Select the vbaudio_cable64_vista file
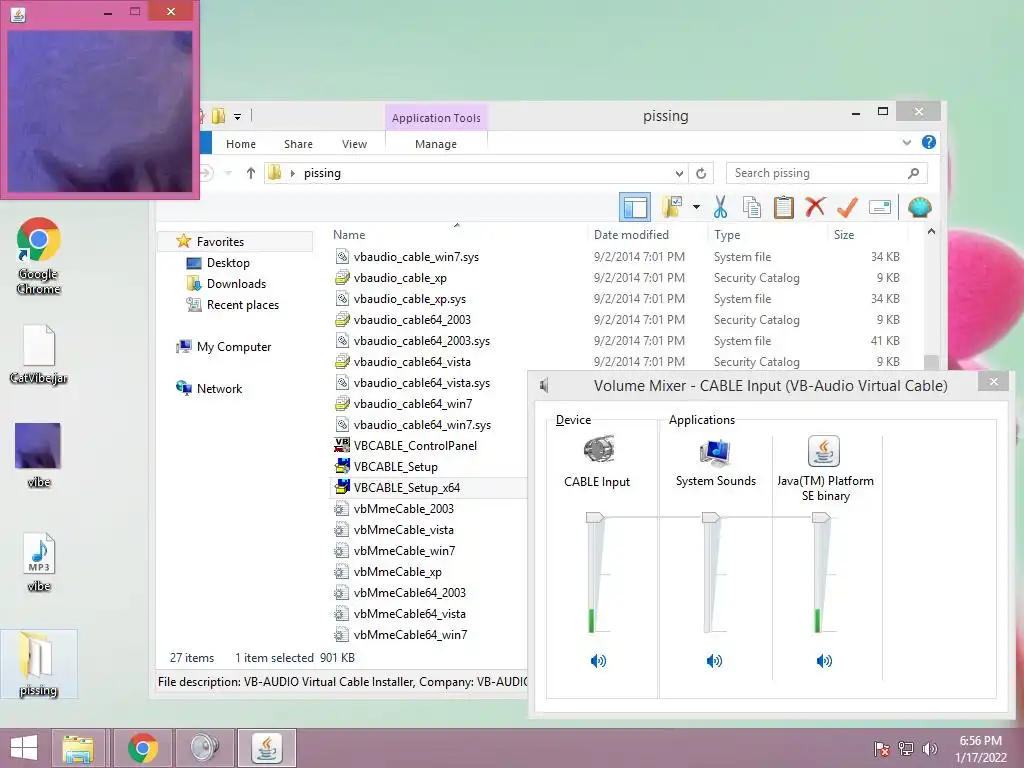This screenshot has height=768, width=1024. coord(411,361)
